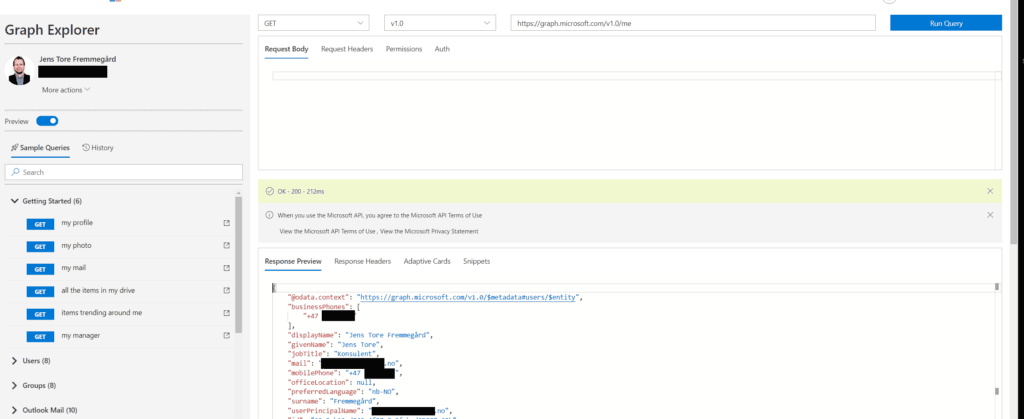Open the HTTP method GET dropdown
The height and width of the screenshot is (419, 1024).
click(313, 23)
